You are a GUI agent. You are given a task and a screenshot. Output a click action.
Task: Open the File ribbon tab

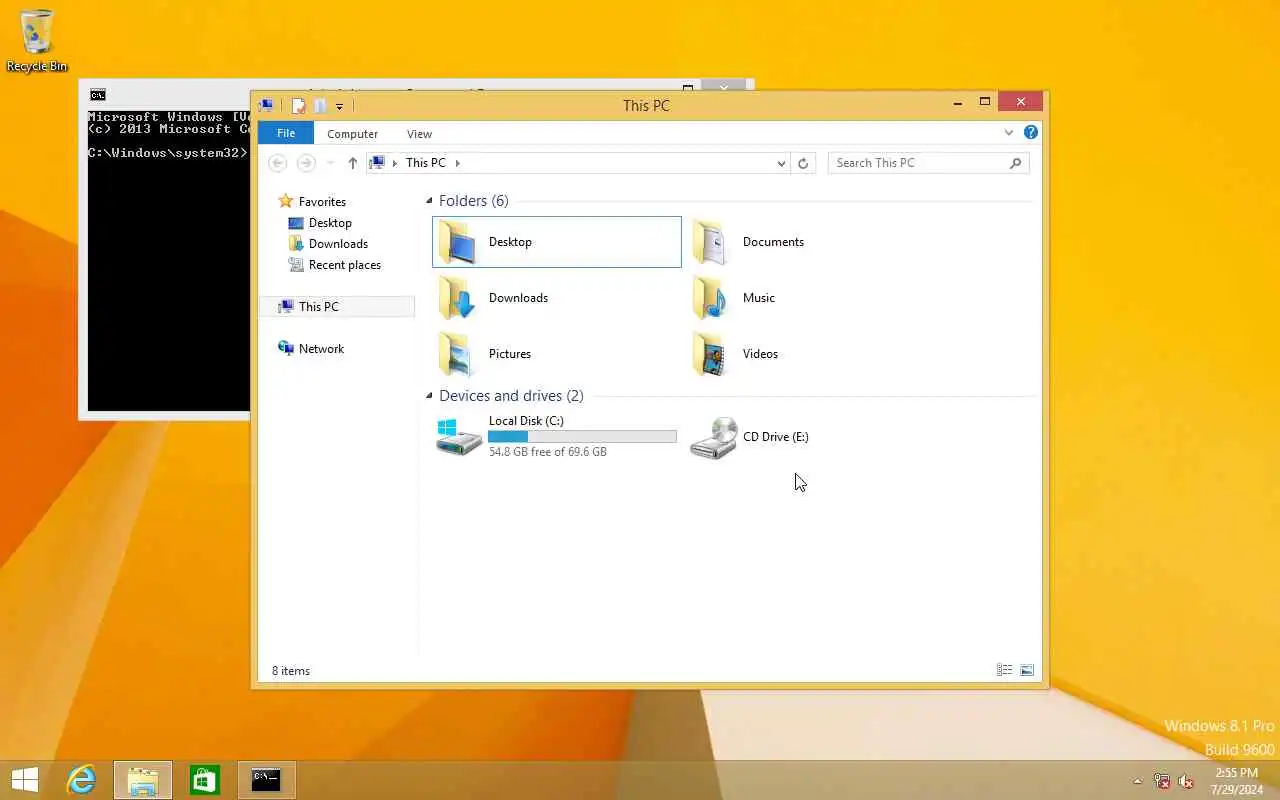286,133
